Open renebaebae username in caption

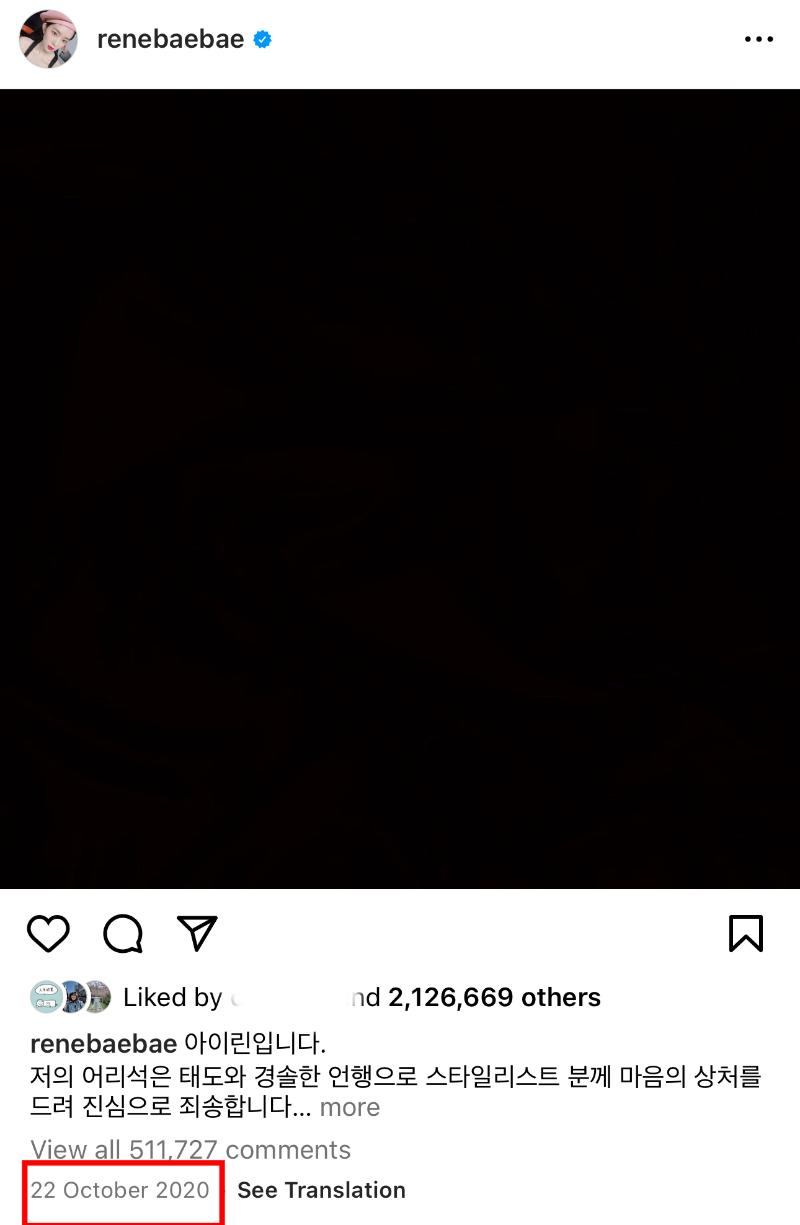104,1045
